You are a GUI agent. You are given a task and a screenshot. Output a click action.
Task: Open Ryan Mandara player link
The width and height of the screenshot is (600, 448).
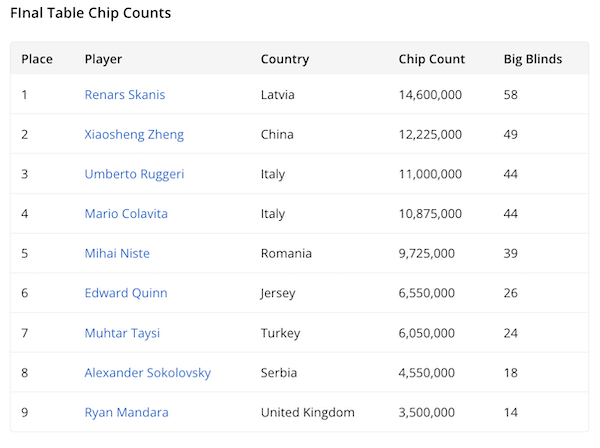click(126, 412)
